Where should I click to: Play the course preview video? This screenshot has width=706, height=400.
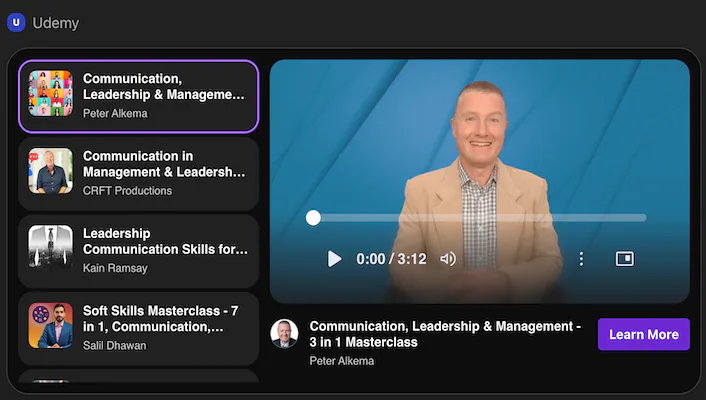pos(334,259)
